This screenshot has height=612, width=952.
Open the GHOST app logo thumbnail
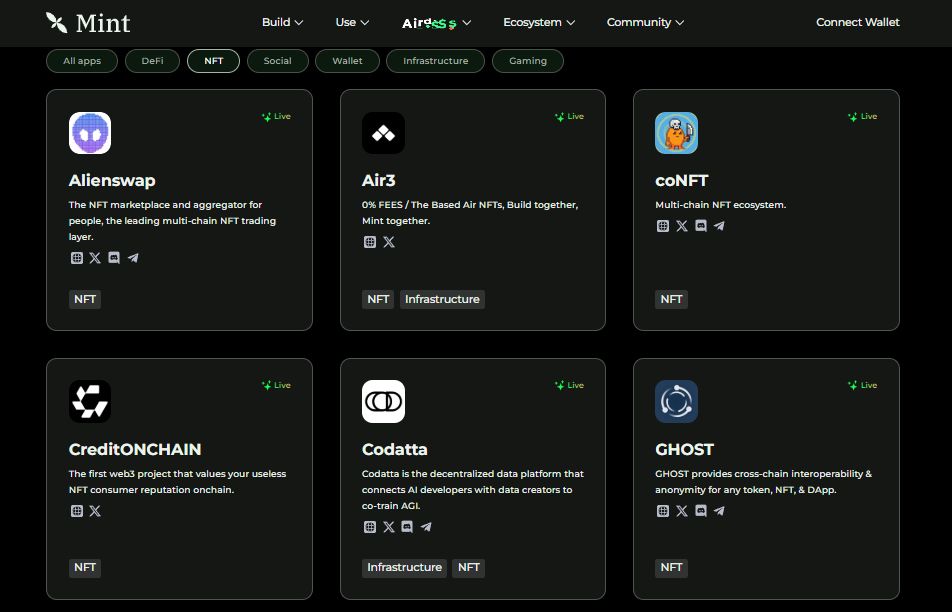(676, 401)
